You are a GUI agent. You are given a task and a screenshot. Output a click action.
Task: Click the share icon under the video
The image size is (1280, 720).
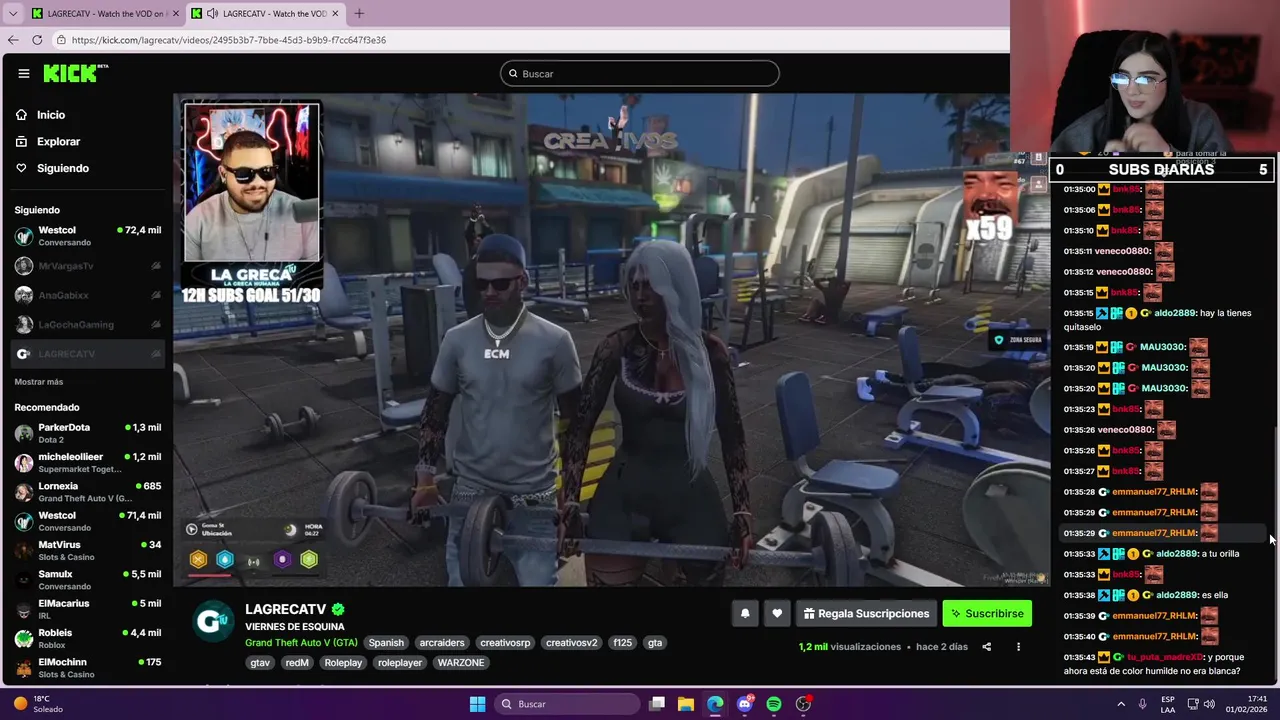click(986, 647)
